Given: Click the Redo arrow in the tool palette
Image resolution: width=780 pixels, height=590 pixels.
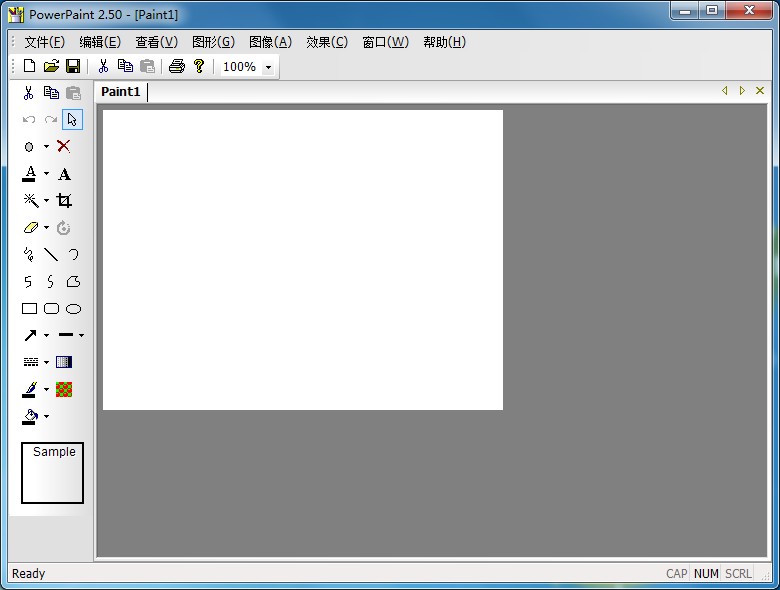Looking at the screenshot, I should click(51, 119).
